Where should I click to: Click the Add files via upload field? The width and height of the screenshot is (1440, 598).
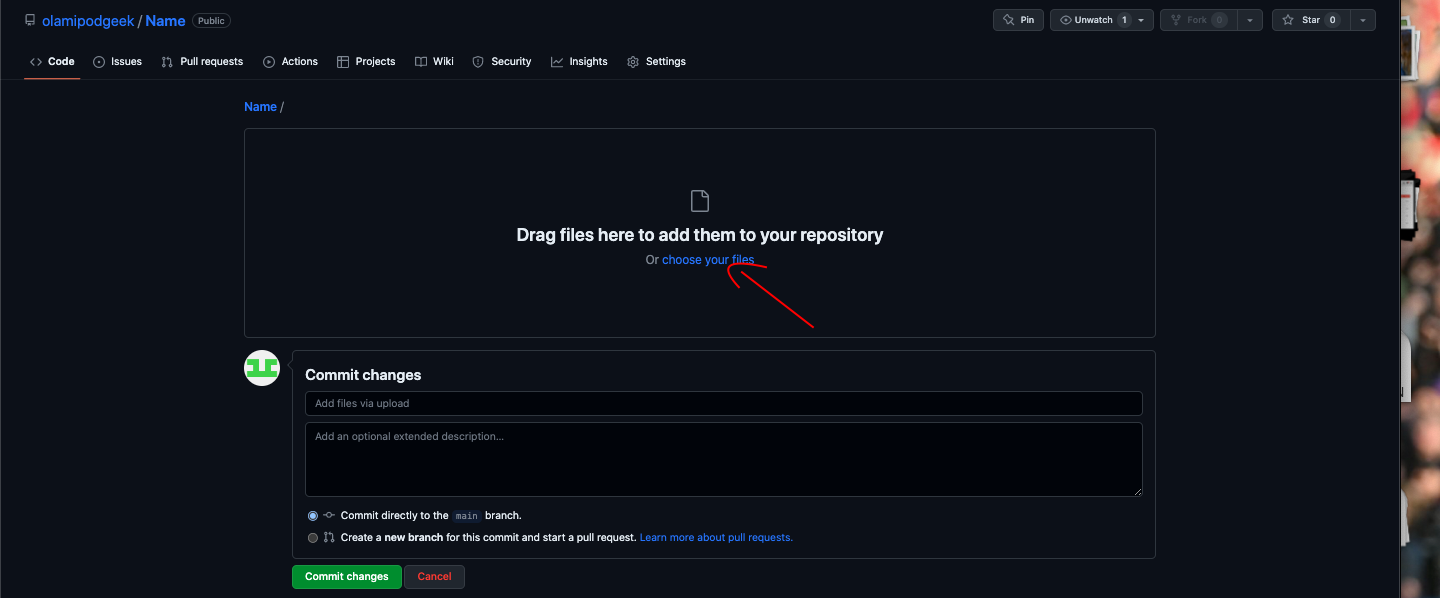[723, 403]
